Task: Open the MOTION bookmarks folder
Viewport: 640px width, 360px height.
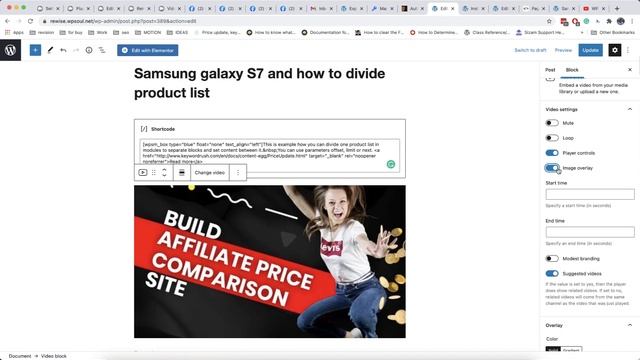Action: 148,32
